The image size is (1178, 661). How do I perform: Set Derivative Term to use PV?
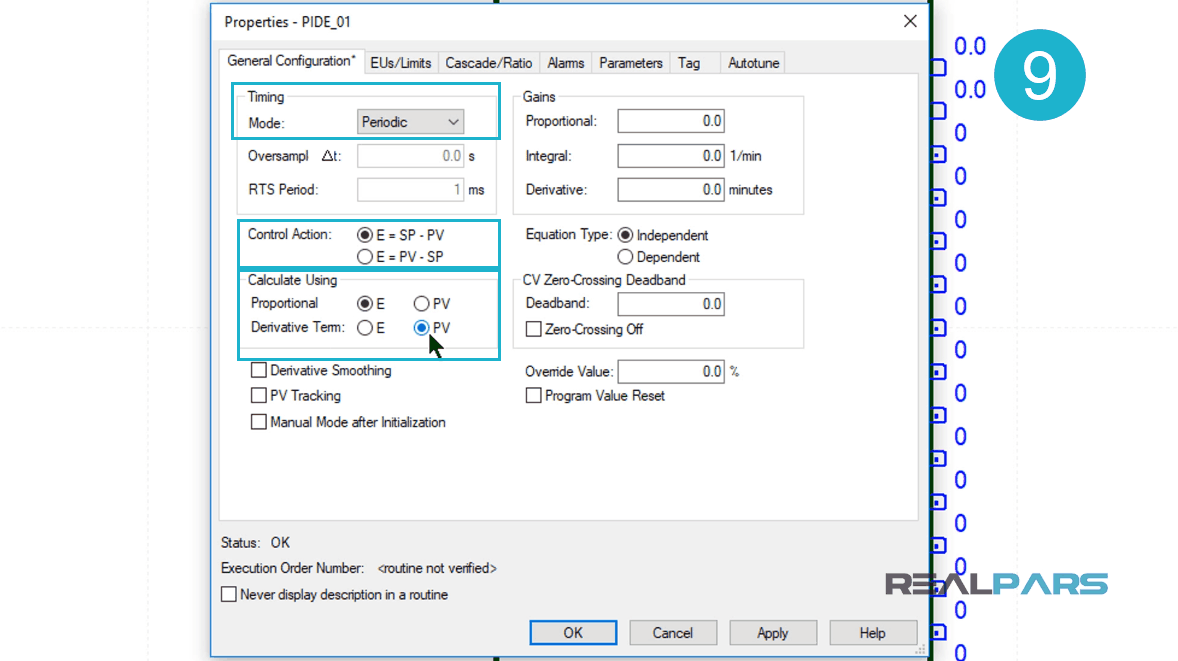click(x=421, y=327)
